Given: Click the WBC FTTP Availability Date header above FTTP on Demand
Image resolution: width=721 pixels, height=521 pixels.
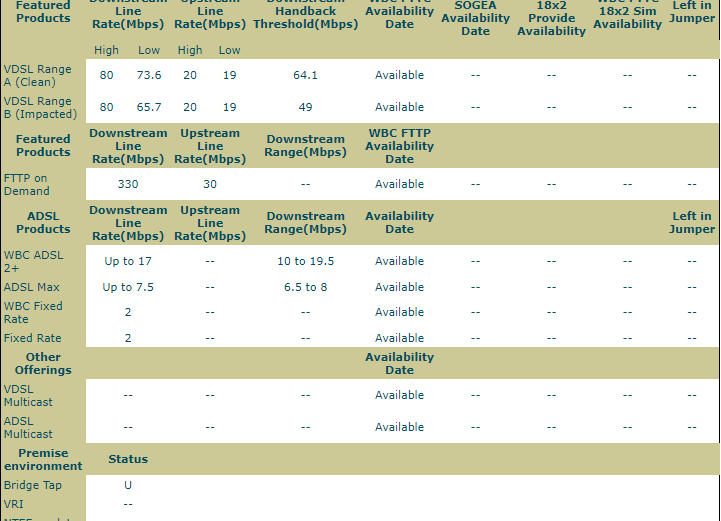Looking at the screenshot, I should tap(400, 146).
